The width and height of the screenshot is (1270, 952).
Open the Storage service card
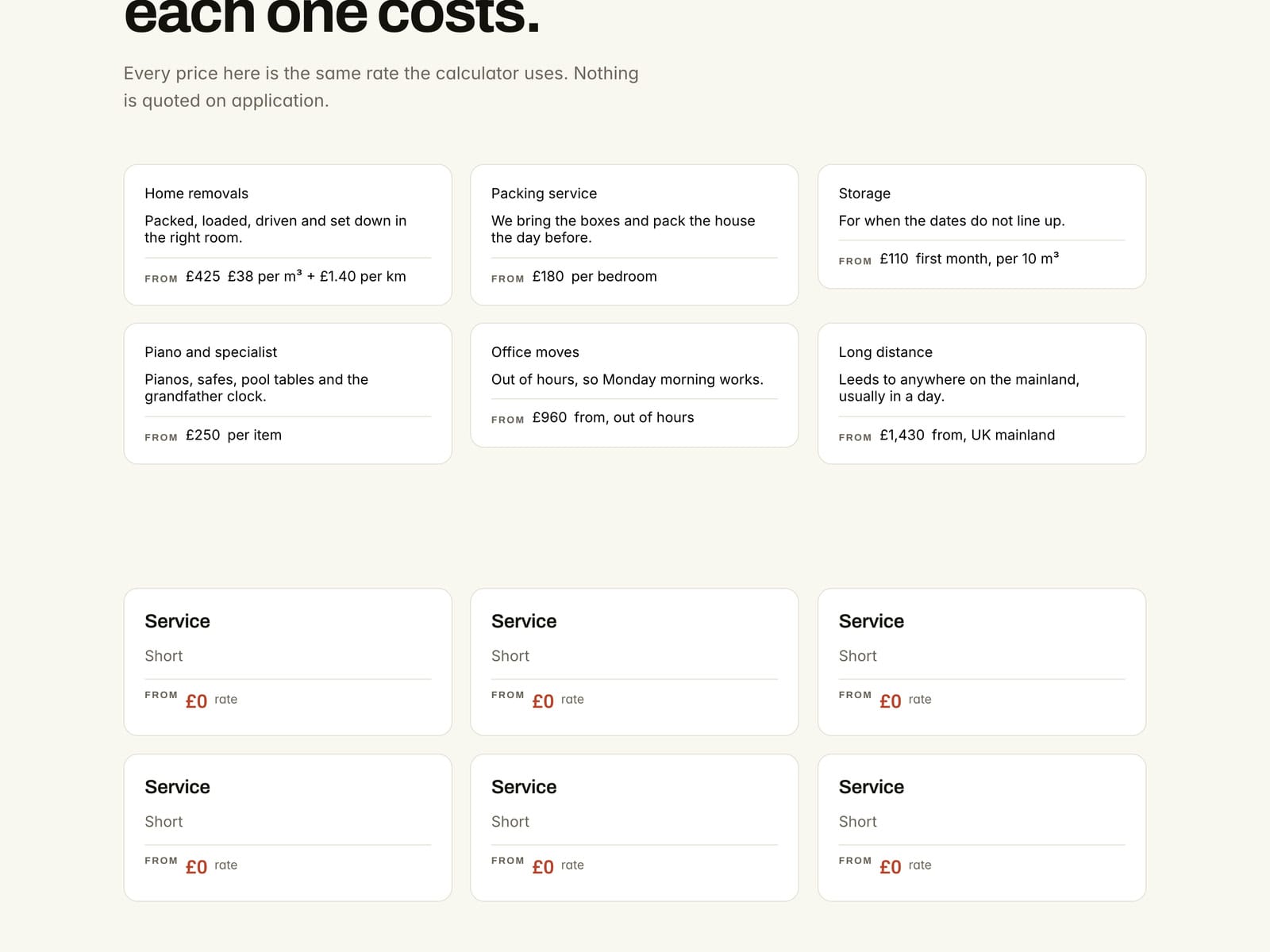(x=982, y=227)
